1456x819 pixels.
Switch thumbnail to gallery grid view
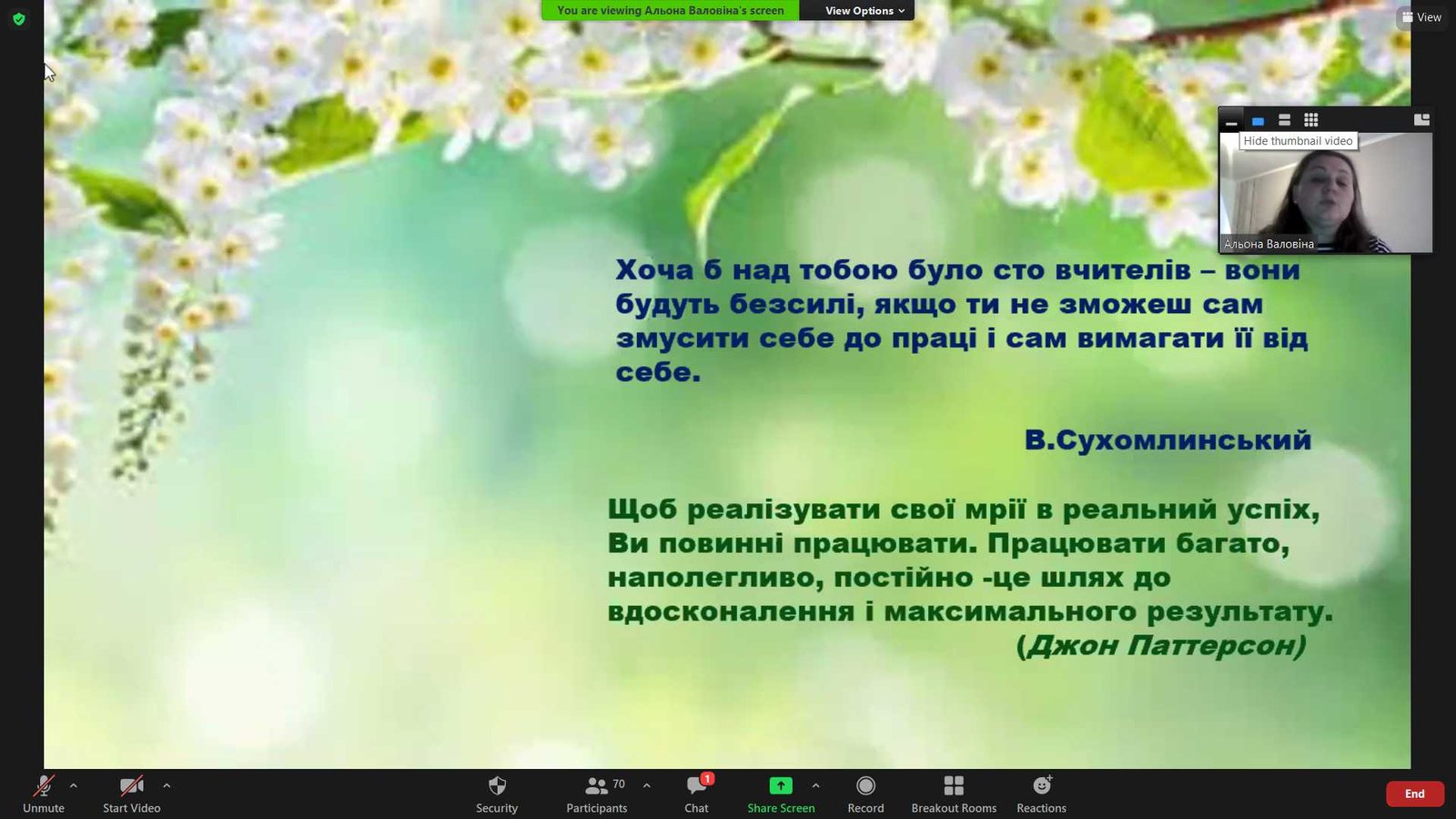1310,120
